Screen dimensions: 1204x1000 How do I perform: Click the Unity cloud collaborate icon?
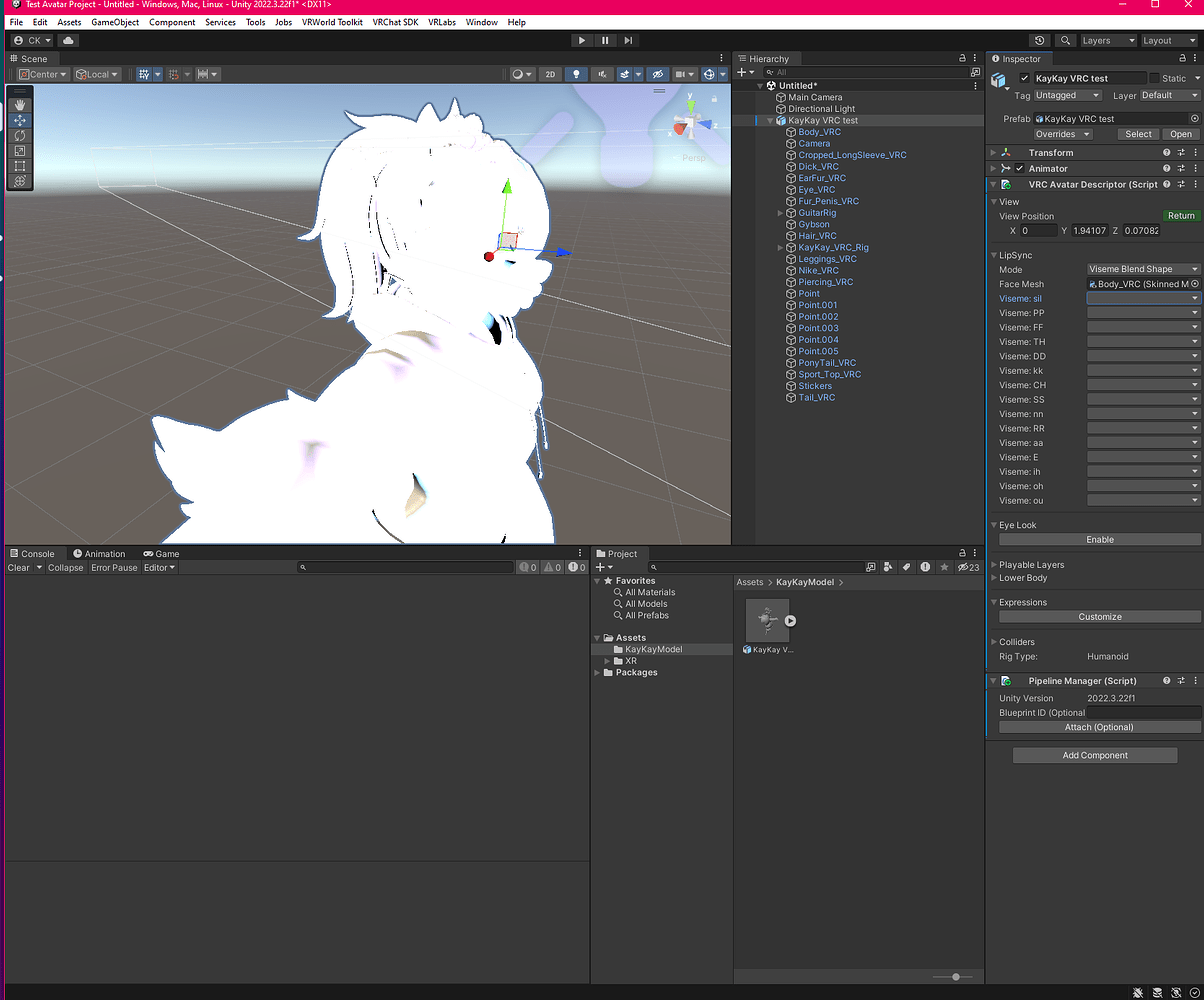click(x=68, y=40)
